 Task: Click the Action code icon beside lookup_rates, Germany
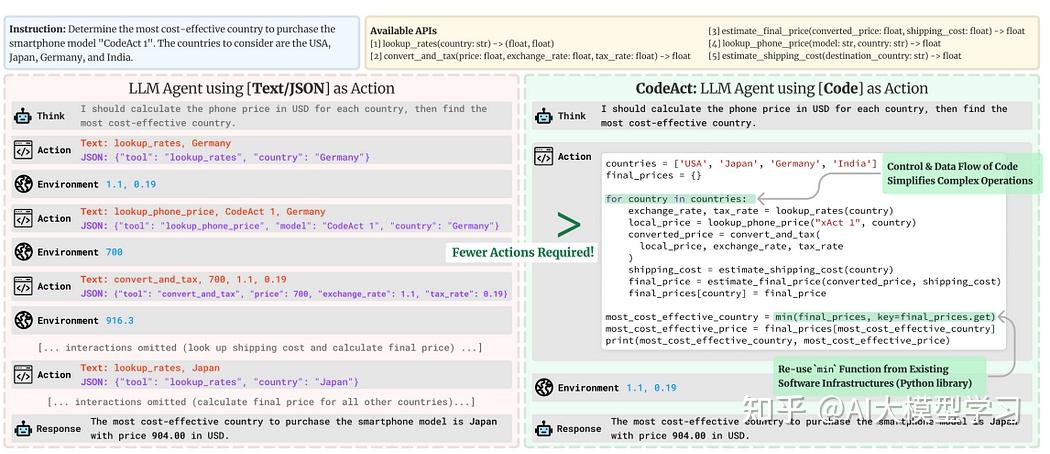(23, 150)
